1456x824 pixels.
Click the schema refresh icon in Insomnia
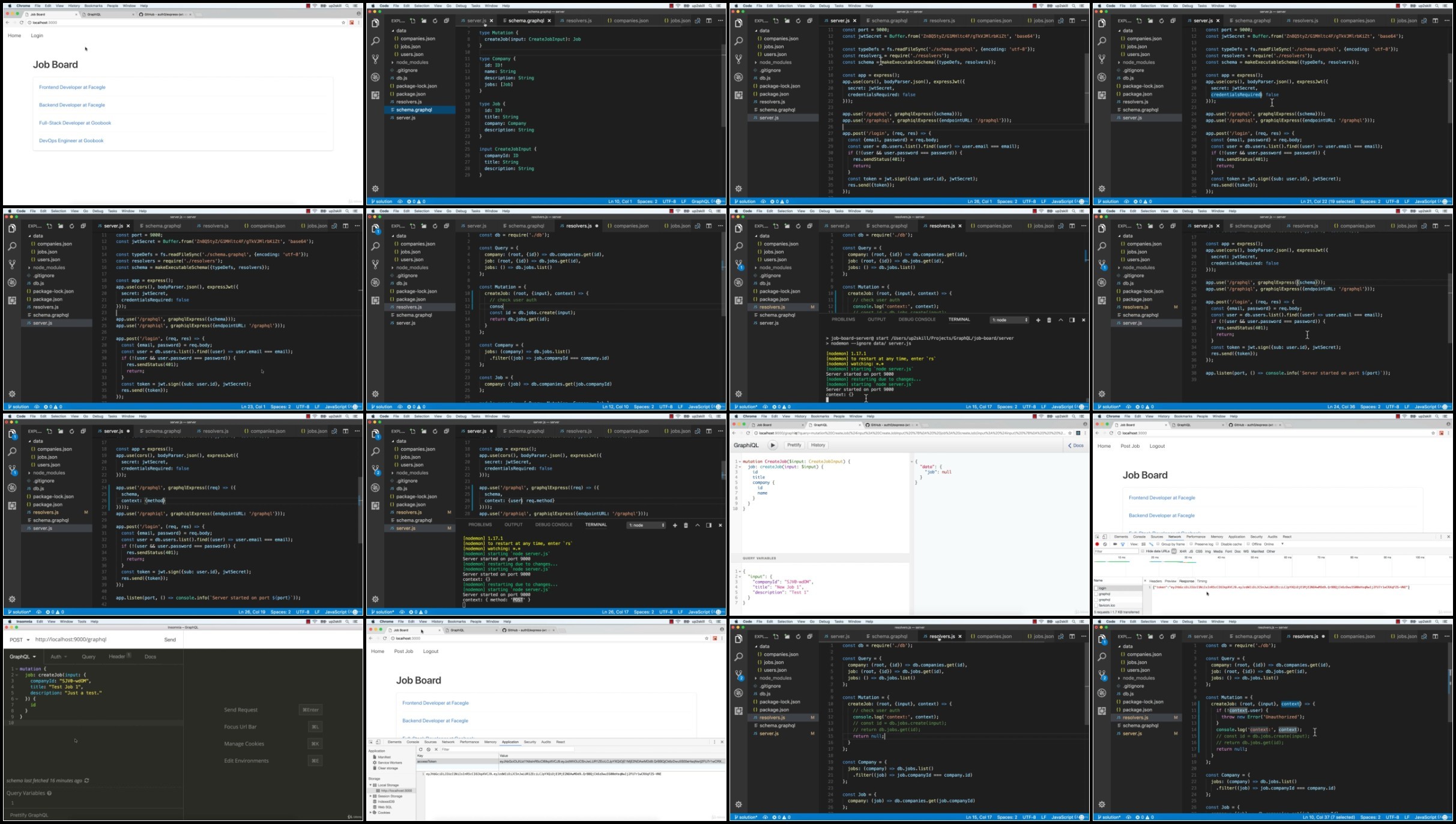pos(87,781)
